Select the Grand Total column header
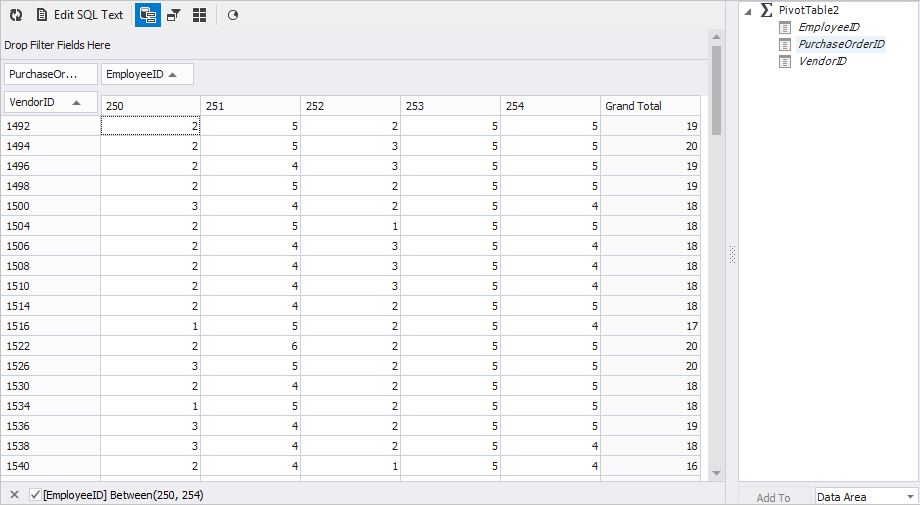Image resolution: width=920 pixels, height=505 pixels. click(650, 106)
